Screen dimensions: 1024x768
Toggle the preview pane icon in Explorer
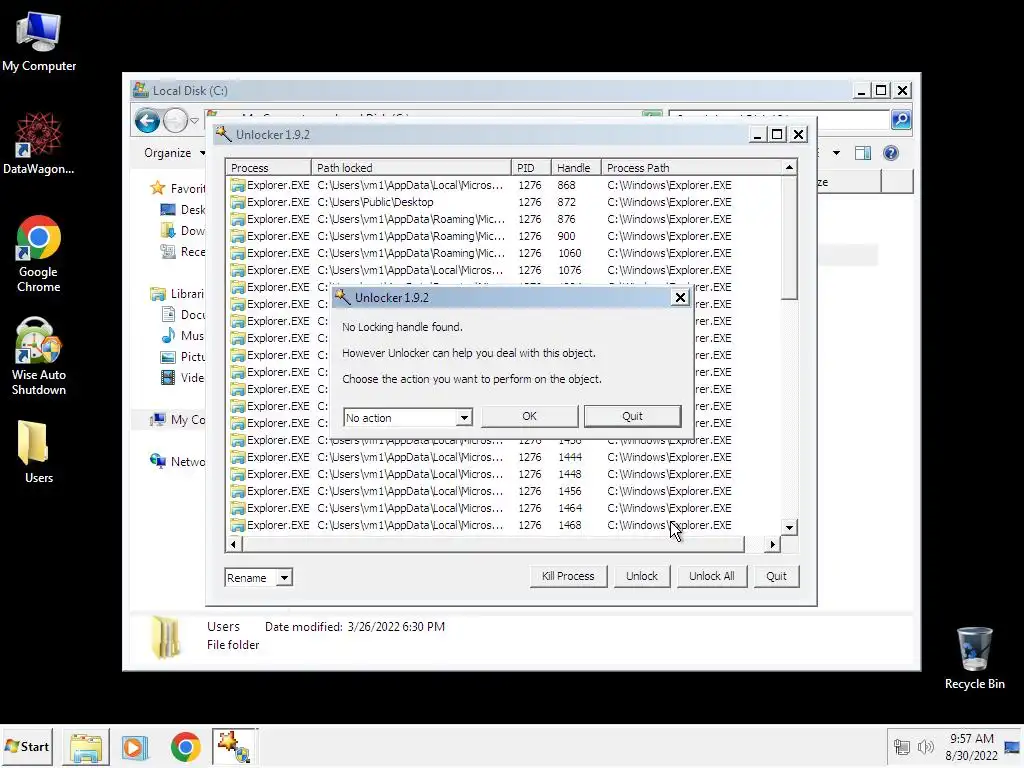863,153
